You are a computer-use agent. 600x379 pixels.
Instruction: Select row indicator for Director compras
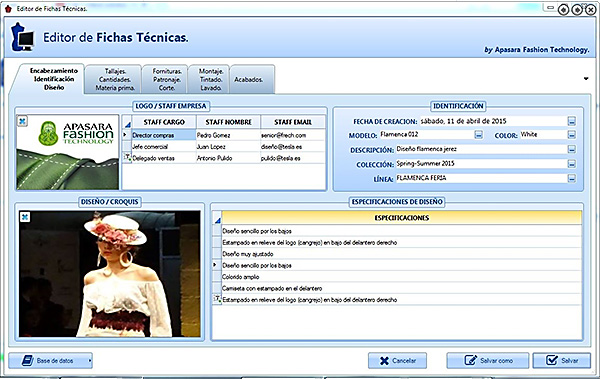[x=127, y=135]
